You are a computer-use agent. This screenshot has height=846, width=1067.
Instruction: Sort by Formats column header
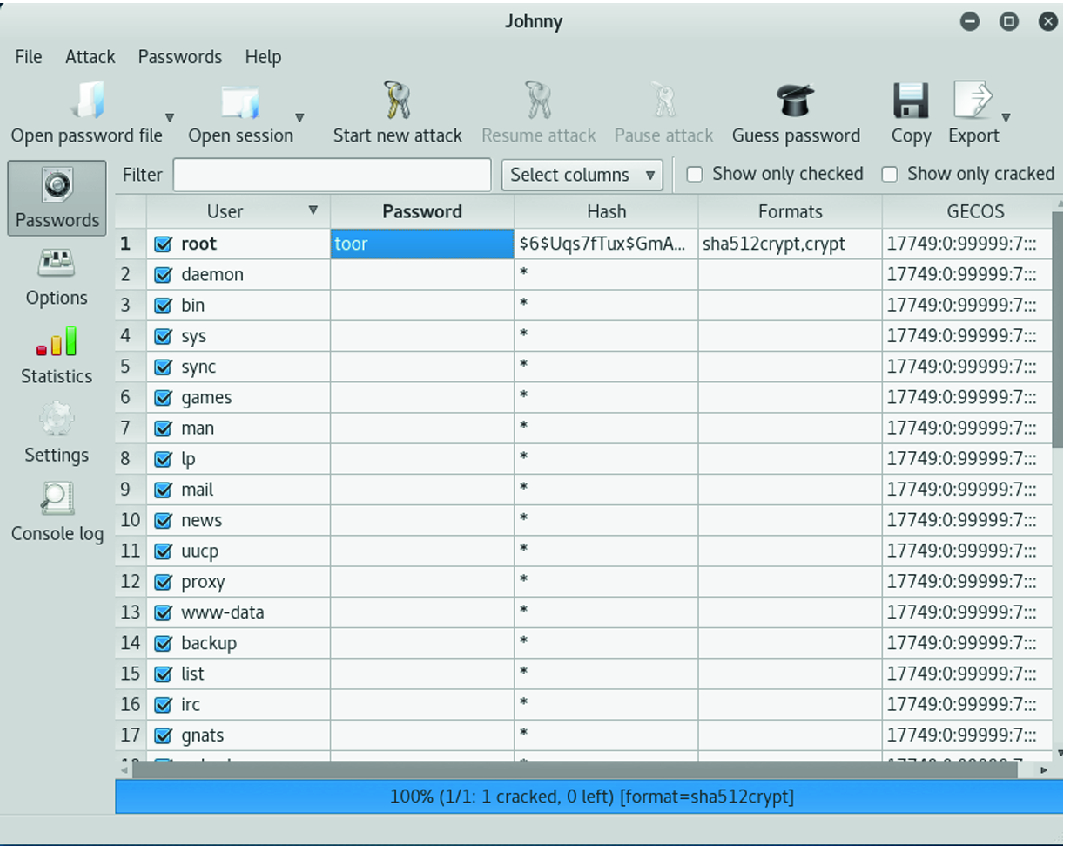[790, 212]
